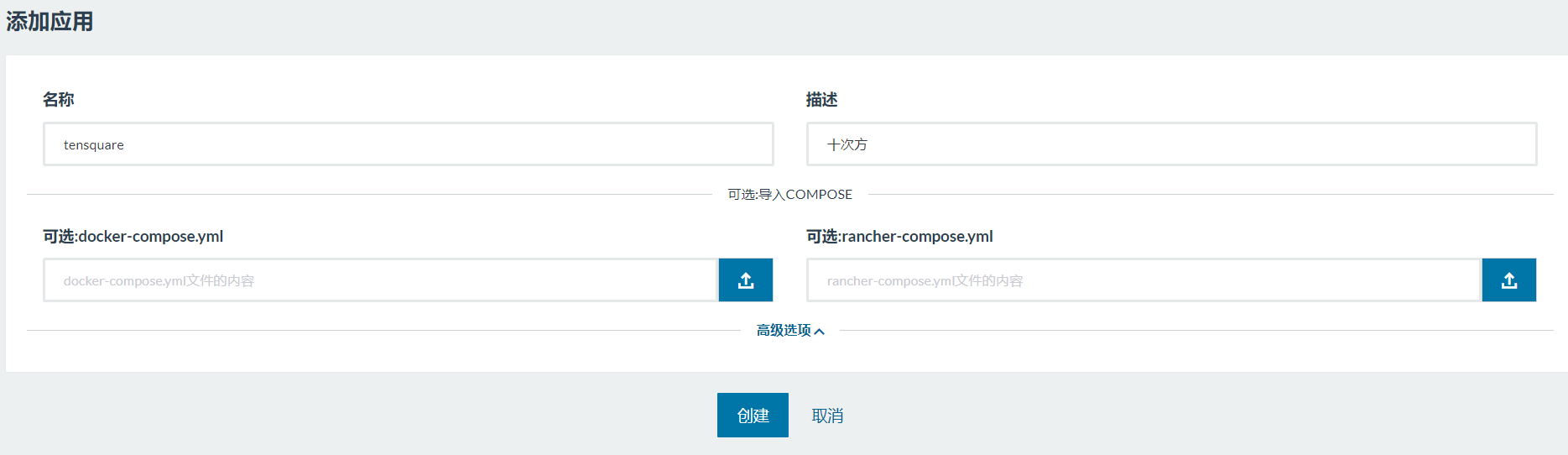This screenshot has height=455, width=1568.
Task: Click the 可选:导入COMPOSE divider caption
Action: [x=790, y=194]
